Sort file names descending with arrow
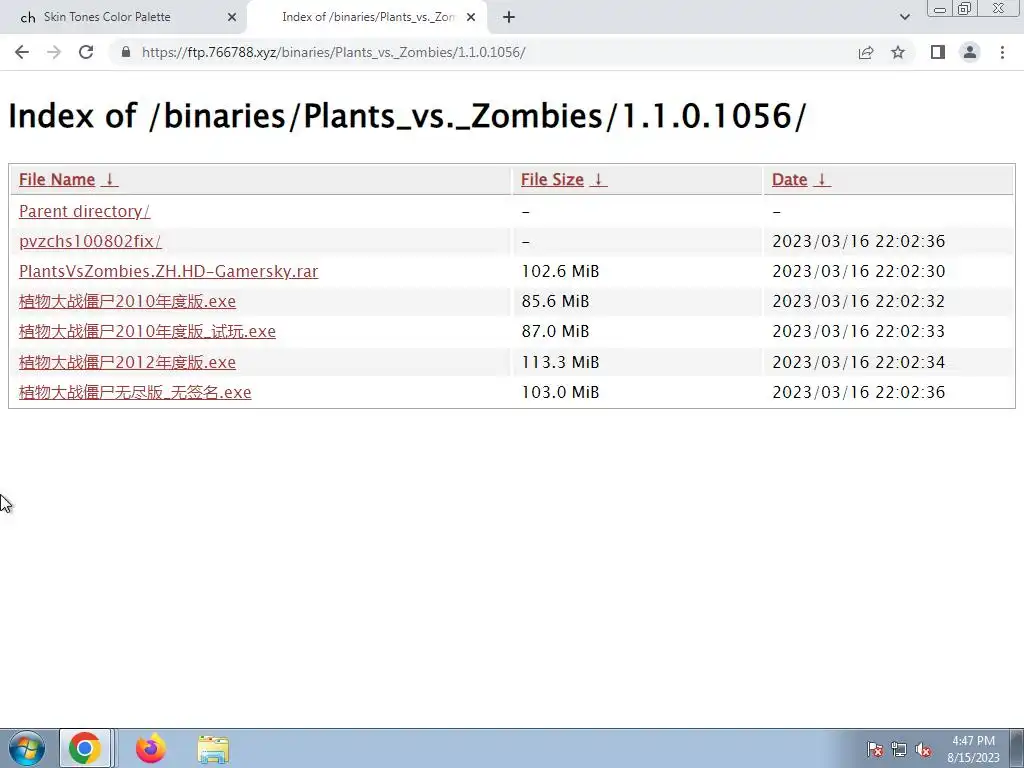Image resolution: width=1024 pixels, height=768 pixels. click(x=110, y=180)
